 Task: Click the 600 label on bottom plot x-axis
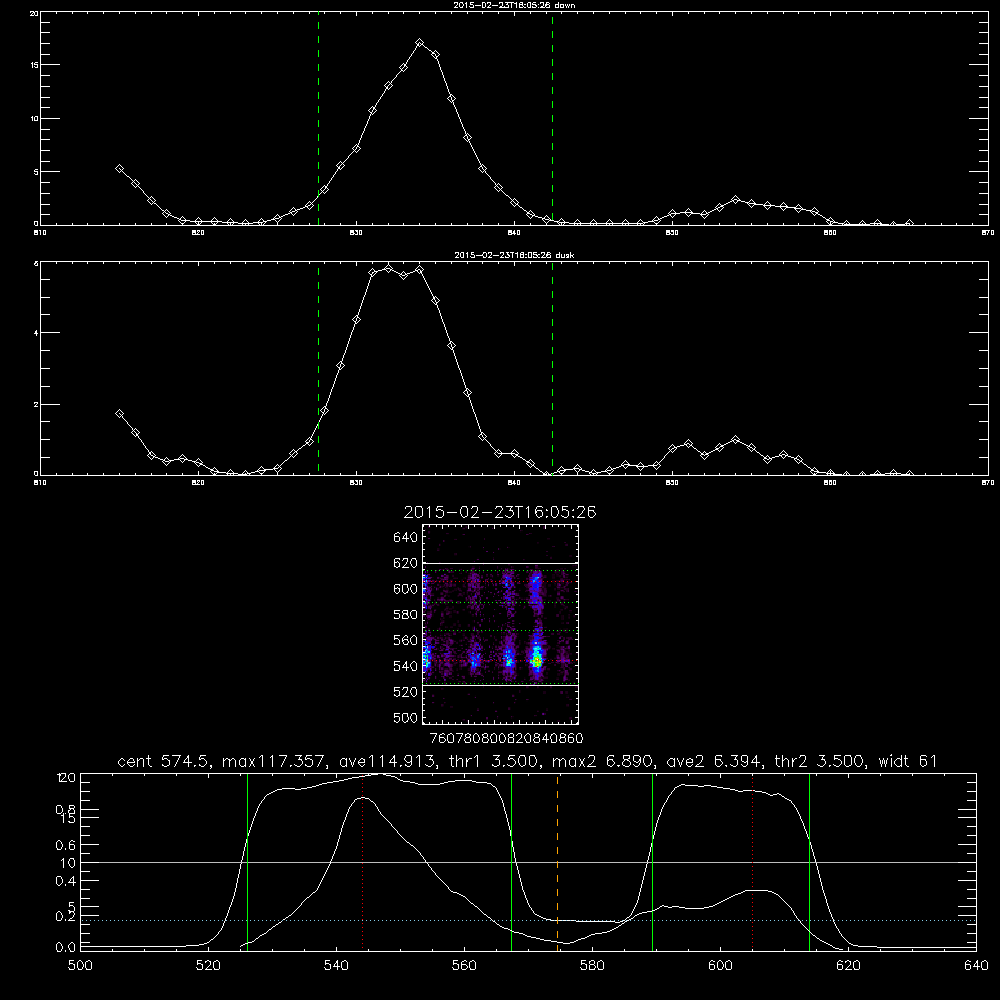tap(720, 966)
